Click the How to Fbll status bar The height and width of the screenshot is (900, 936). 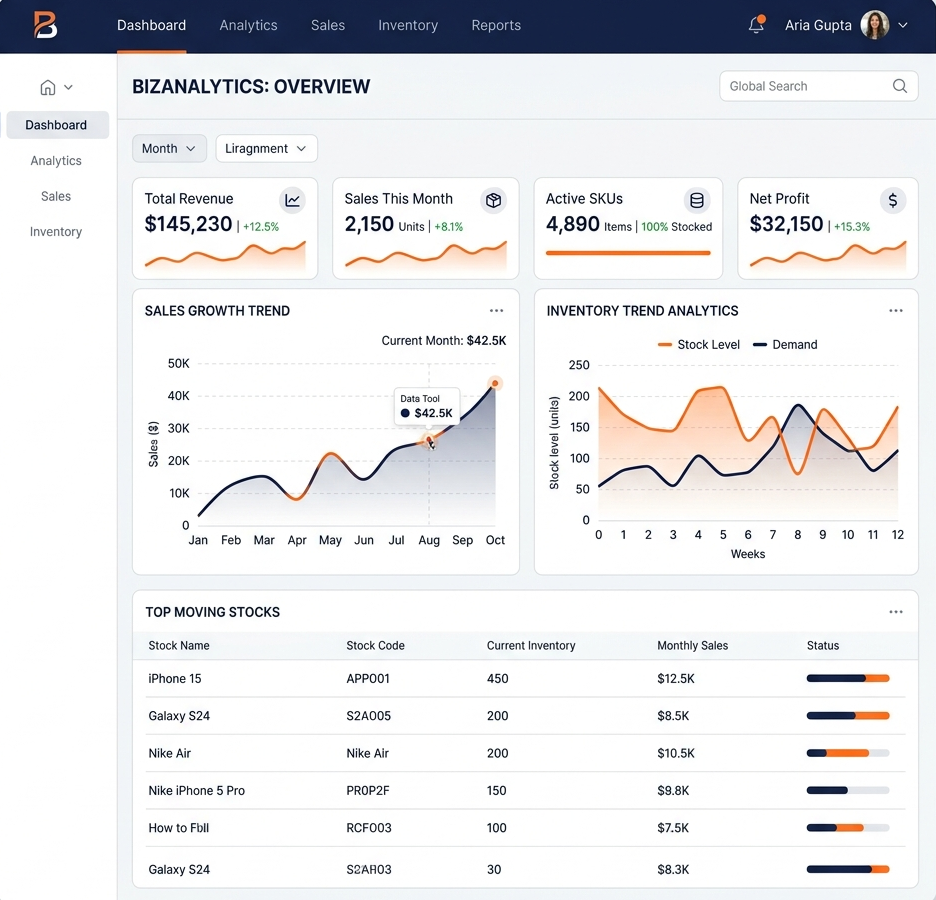point(848,828)
